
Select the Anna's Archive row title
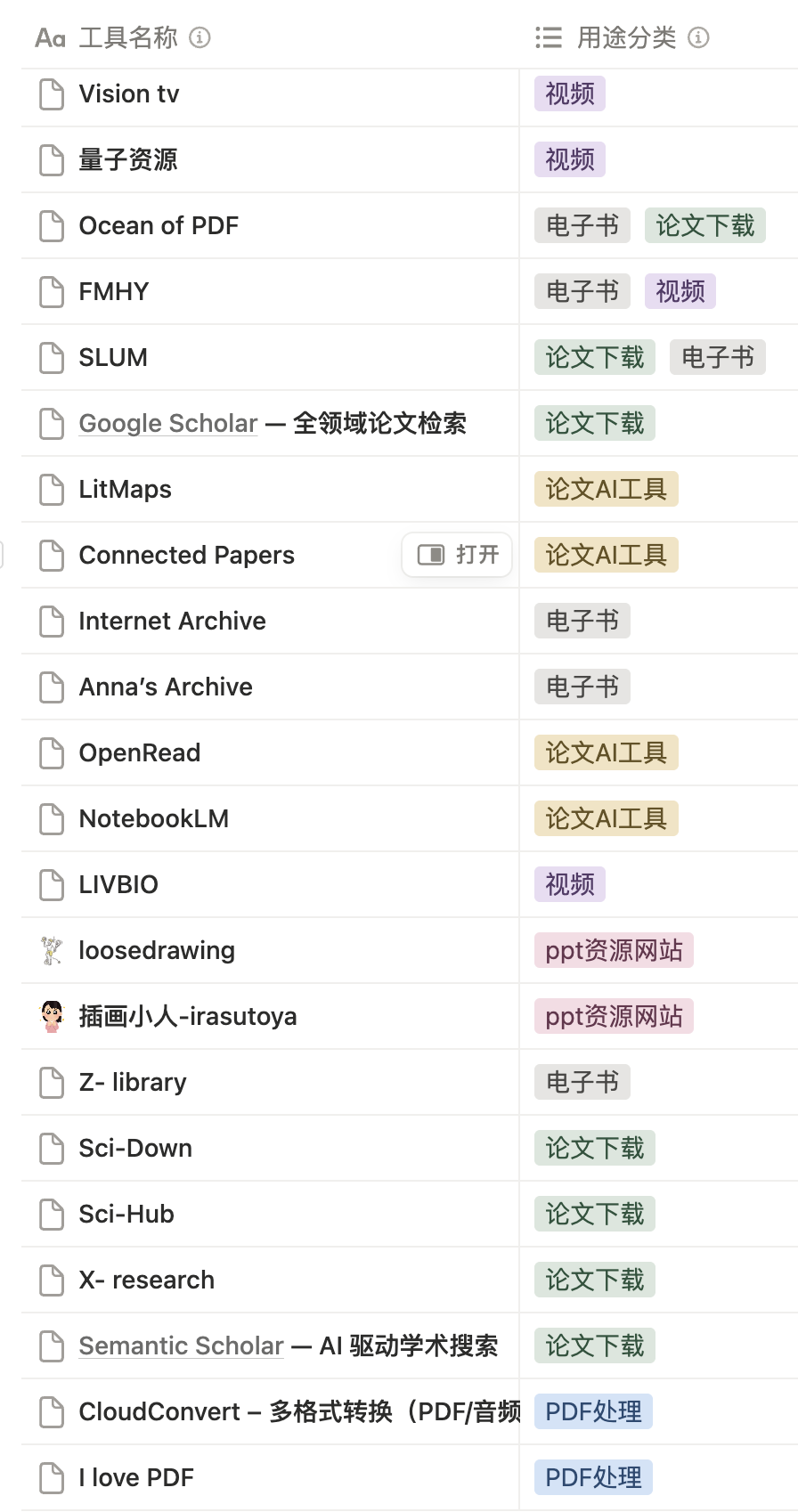point(166,687)
